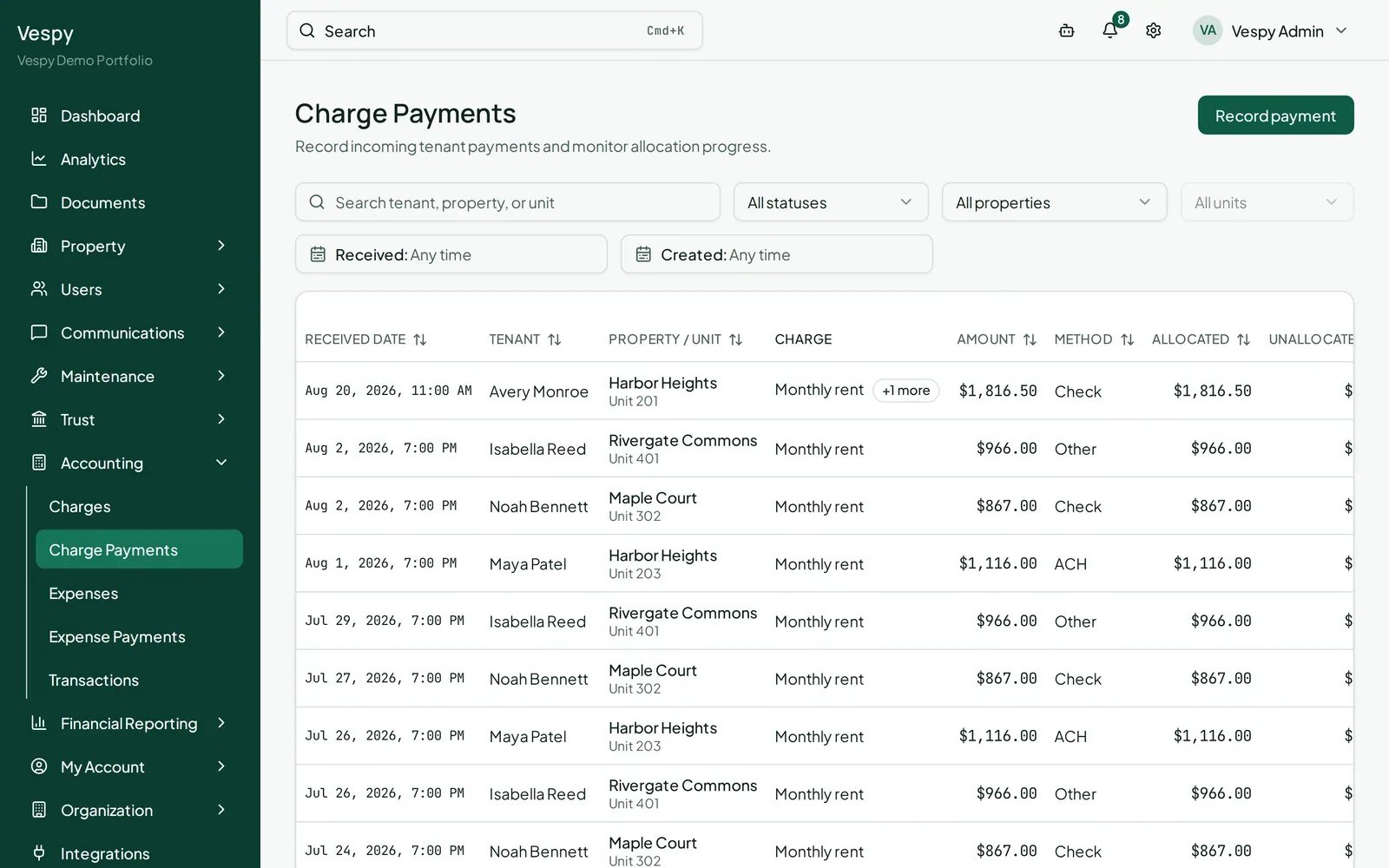This screenshot has height=868, width=1389.
Task: Click the +1 more charge badge
Action: pyautogui.click(x=905, y=391)
